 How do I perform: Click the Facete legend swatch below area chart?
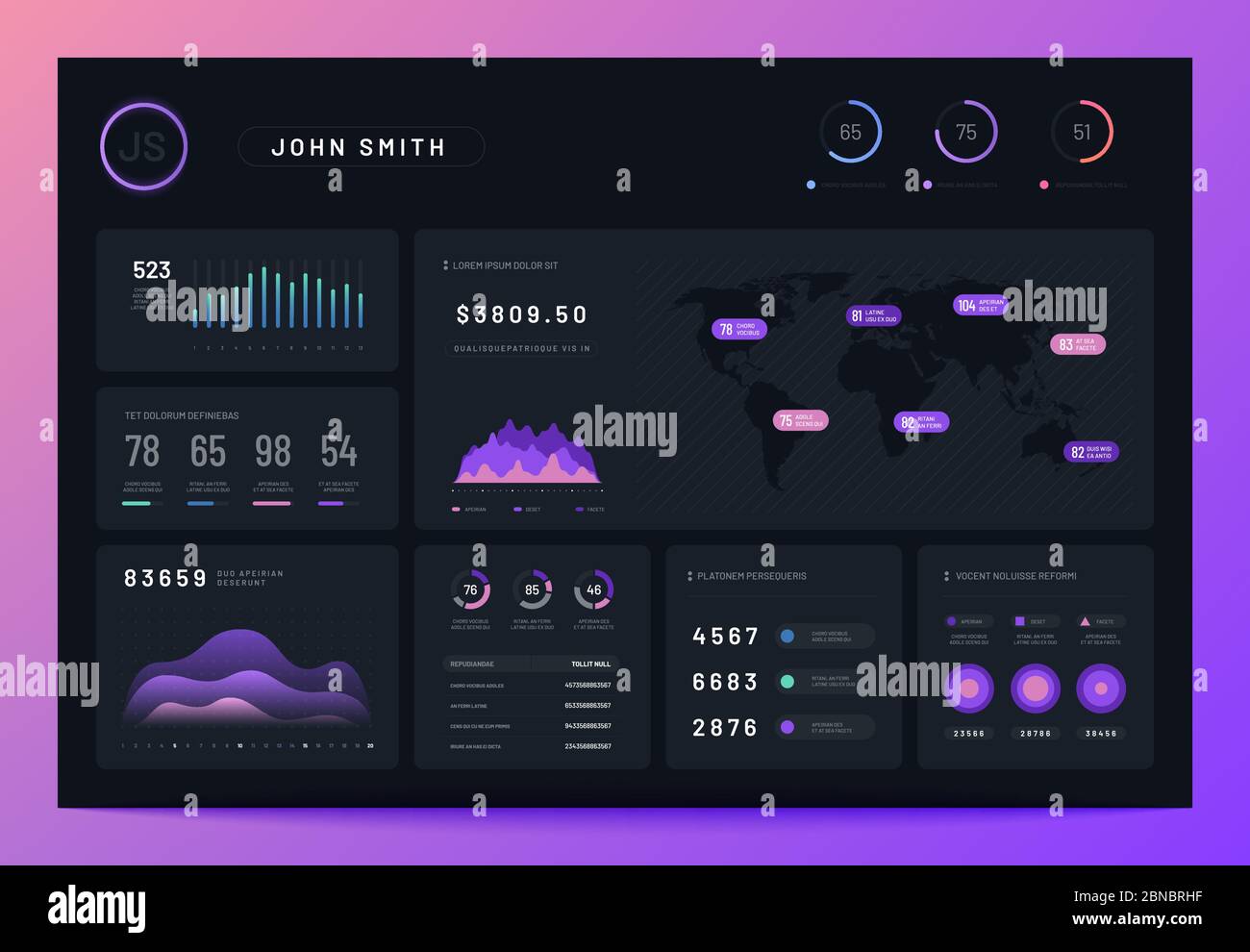coord(579,509)
